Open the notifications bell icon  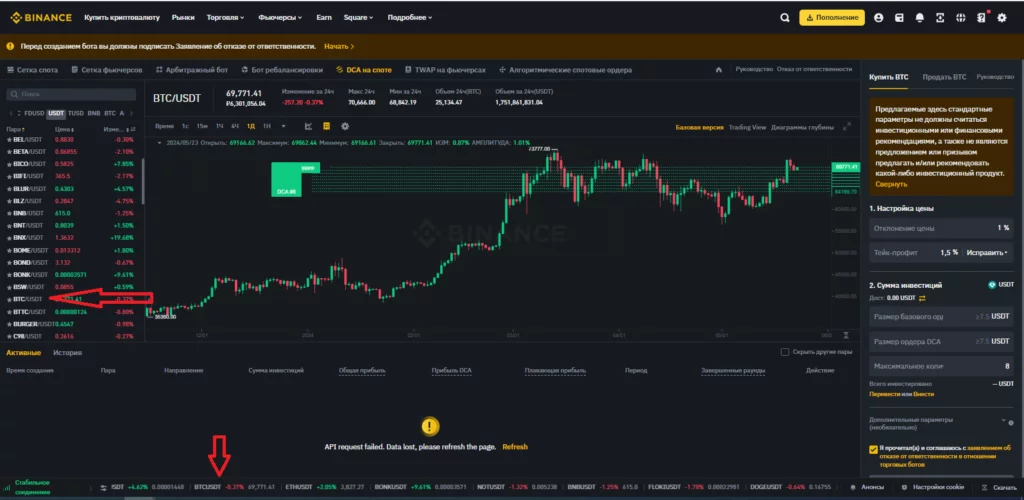coord(921,17)
